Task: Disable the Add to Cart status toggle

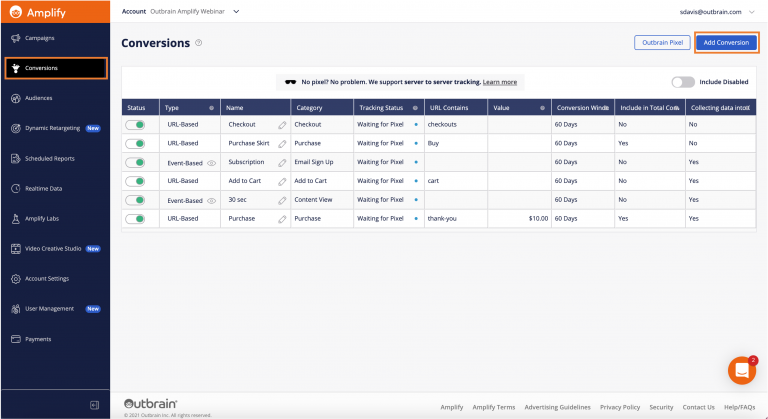Action: [x=135, y=181]
